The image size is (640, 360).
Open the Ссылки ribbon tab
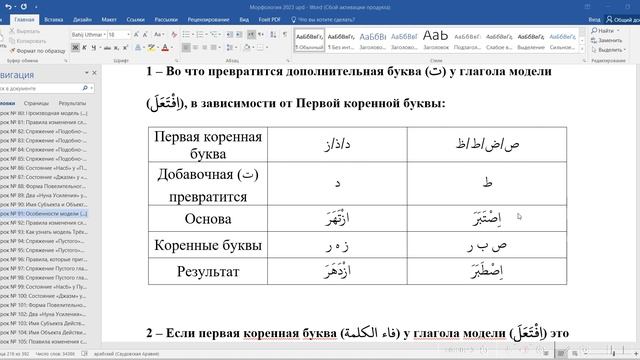[135, 19]
